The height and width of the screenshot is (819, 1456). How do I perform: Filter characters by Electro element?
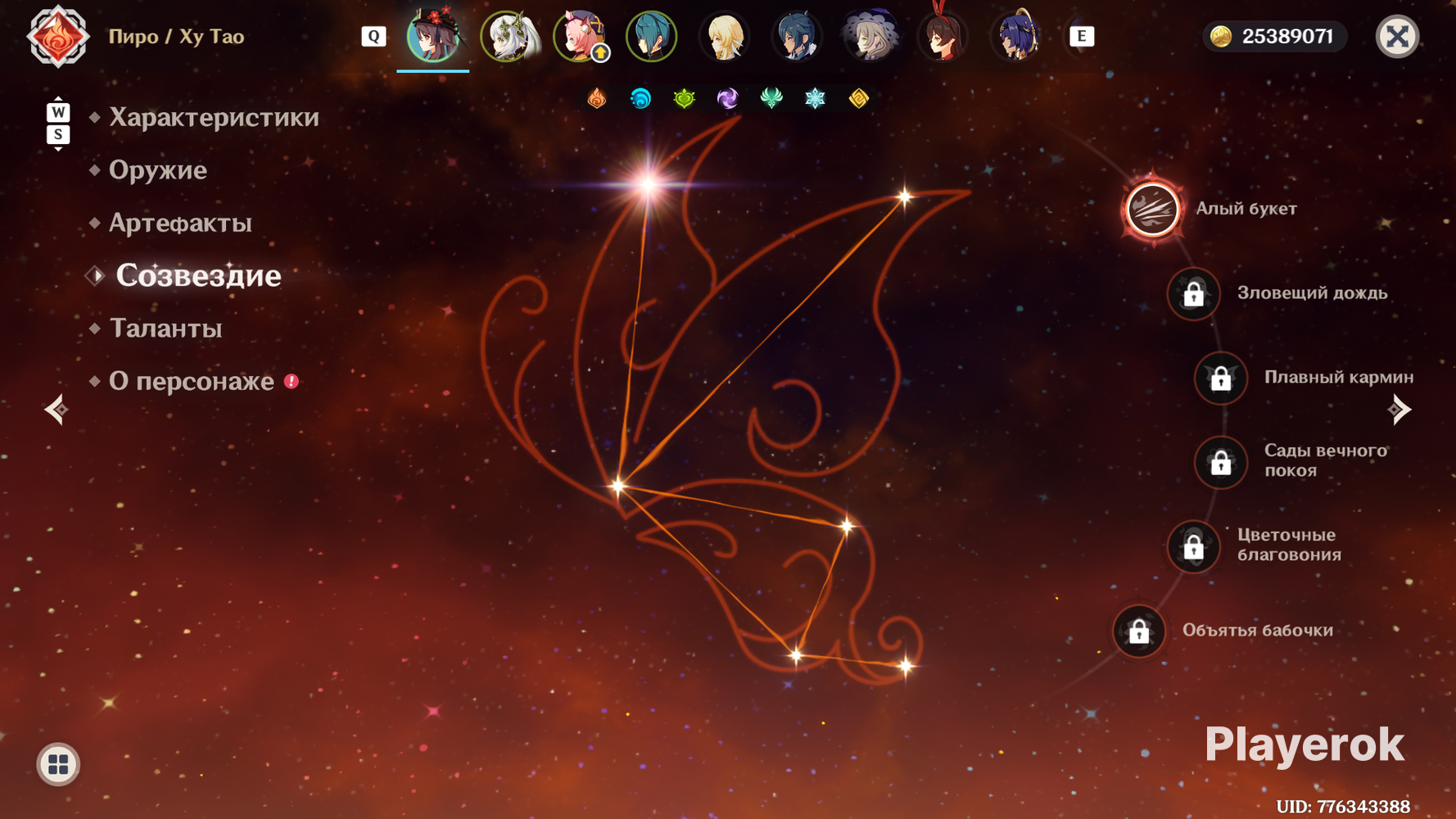tap(728, 99)
